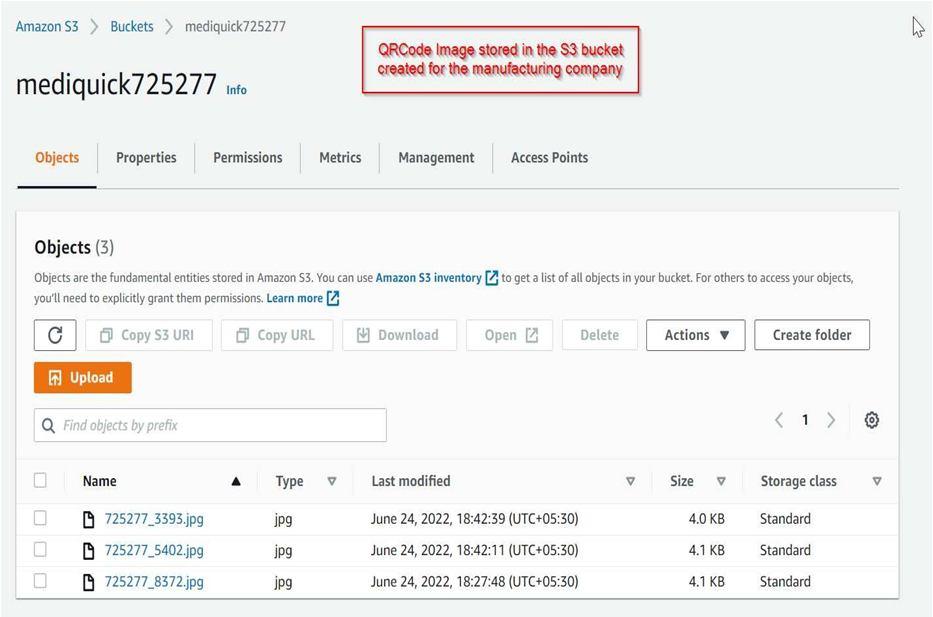Open the Actions dropdown menu
Image resolution: width=933 pixels, height=617 pixels.
[696, 335]
